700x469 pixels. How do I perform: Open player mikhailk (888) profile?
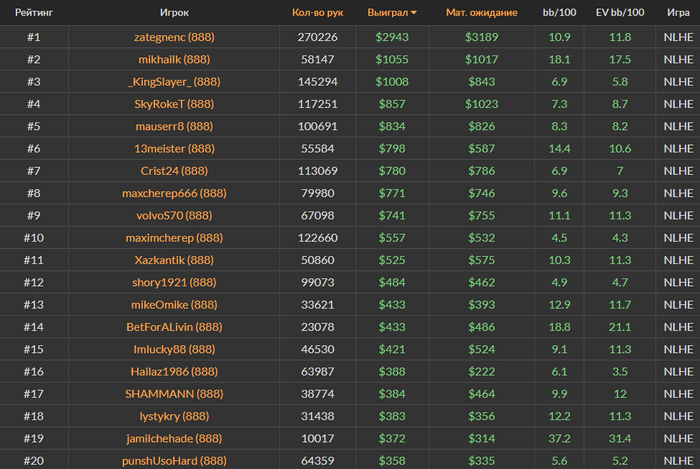coord(174,59)
